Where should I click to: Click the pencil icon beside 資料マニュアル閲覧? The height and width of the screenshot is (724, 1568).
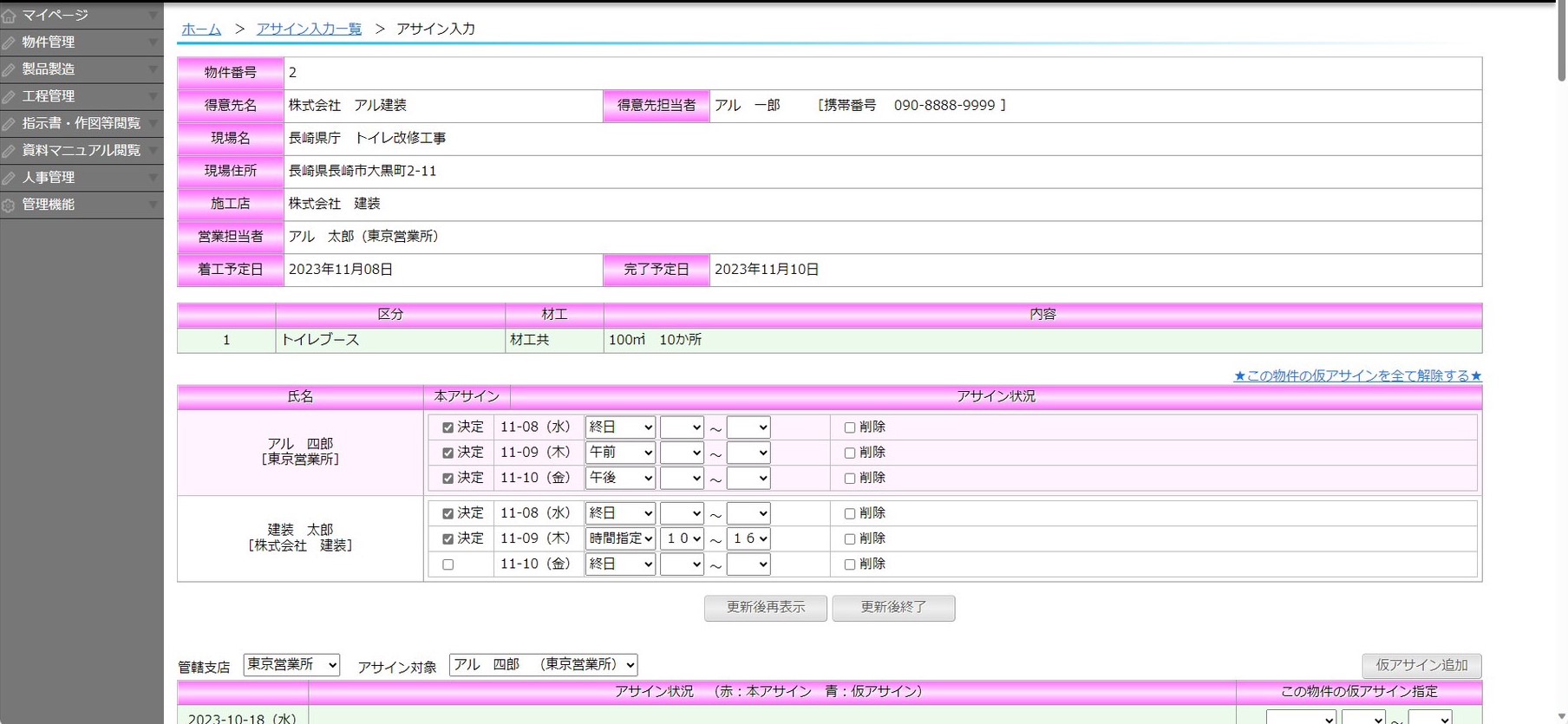9,151
